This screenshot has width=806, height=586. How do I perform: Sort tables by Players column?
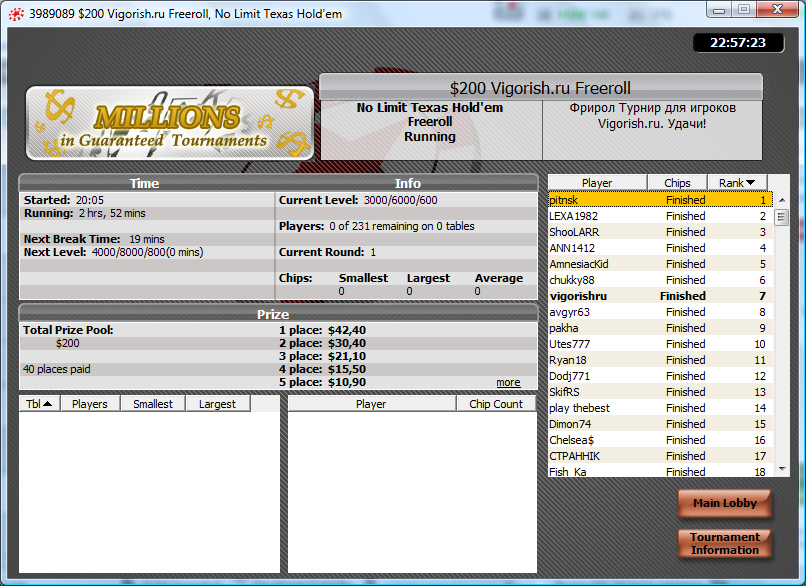90,404
